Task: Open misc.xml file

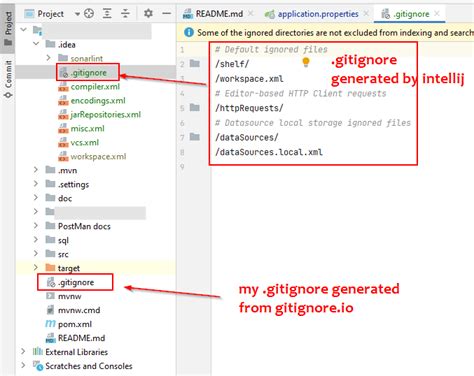Action: (88, 129)
